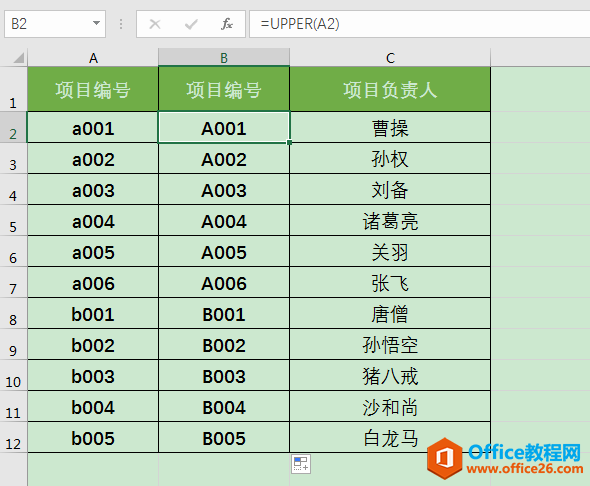Select row 10 header

click(13, 375)
